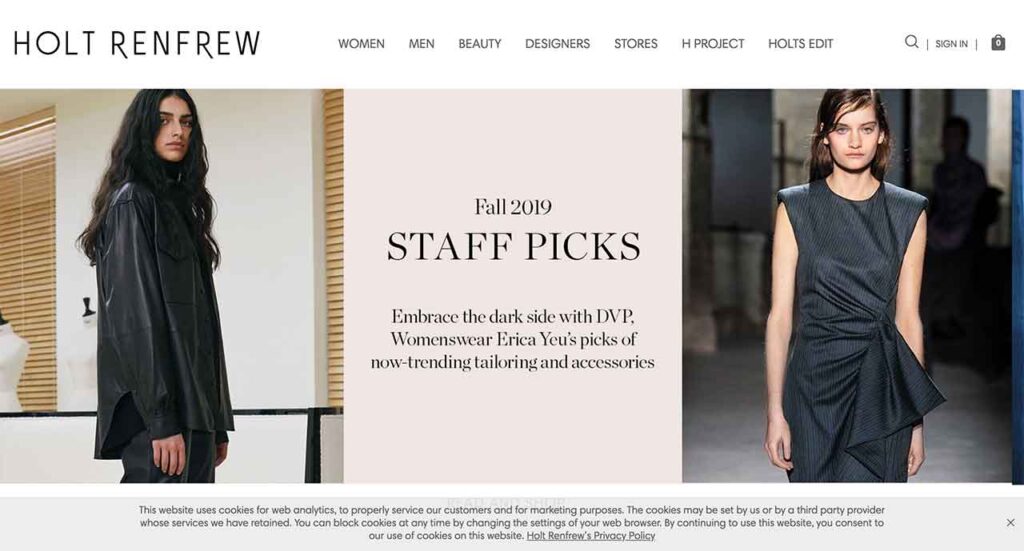Click the cookie notice text banner
The width and height of the screenshot is (1024, 551).
[x=511, y=523]
